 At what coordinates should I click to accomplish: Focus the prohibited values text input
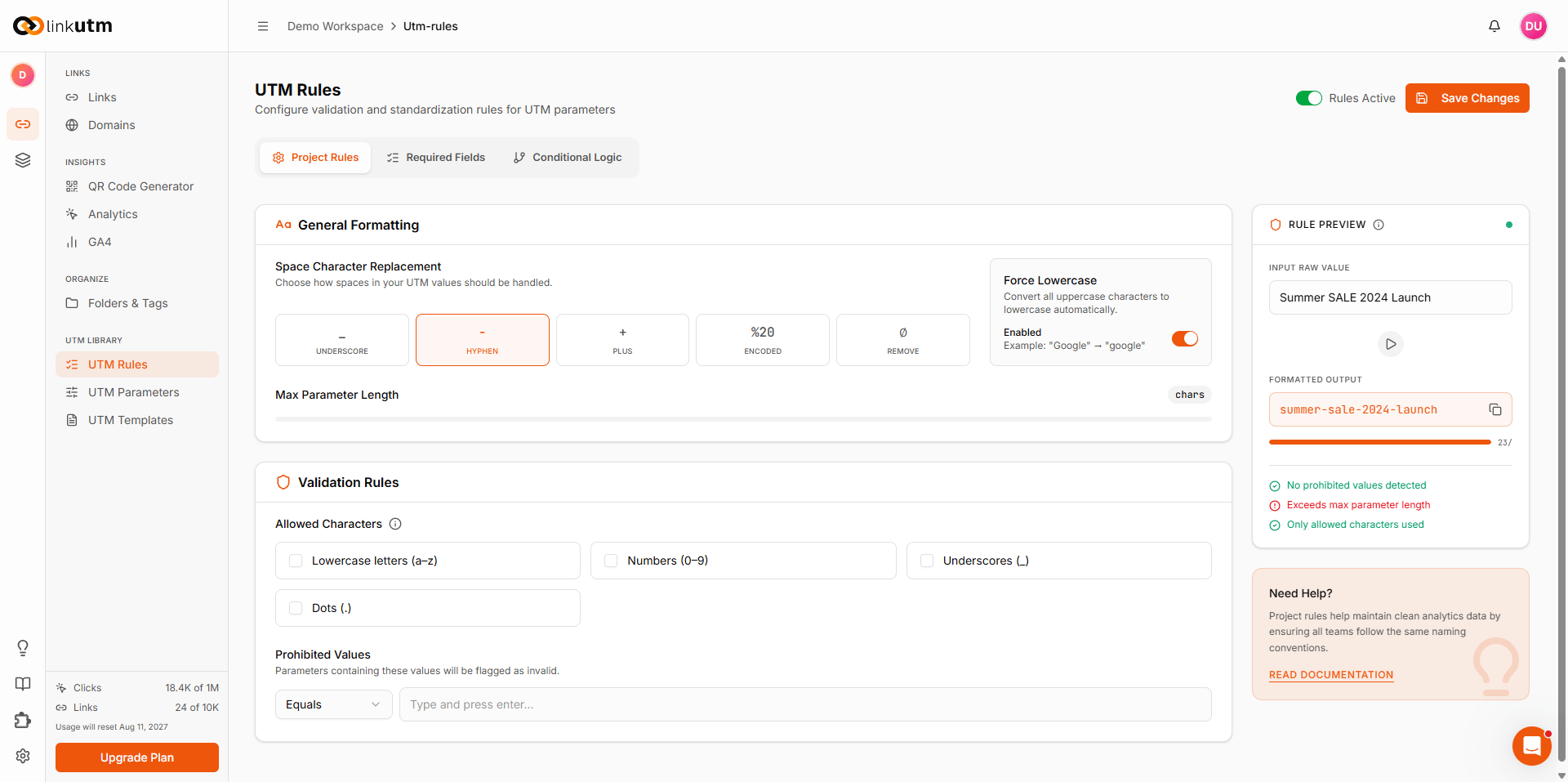pos(805,704)
